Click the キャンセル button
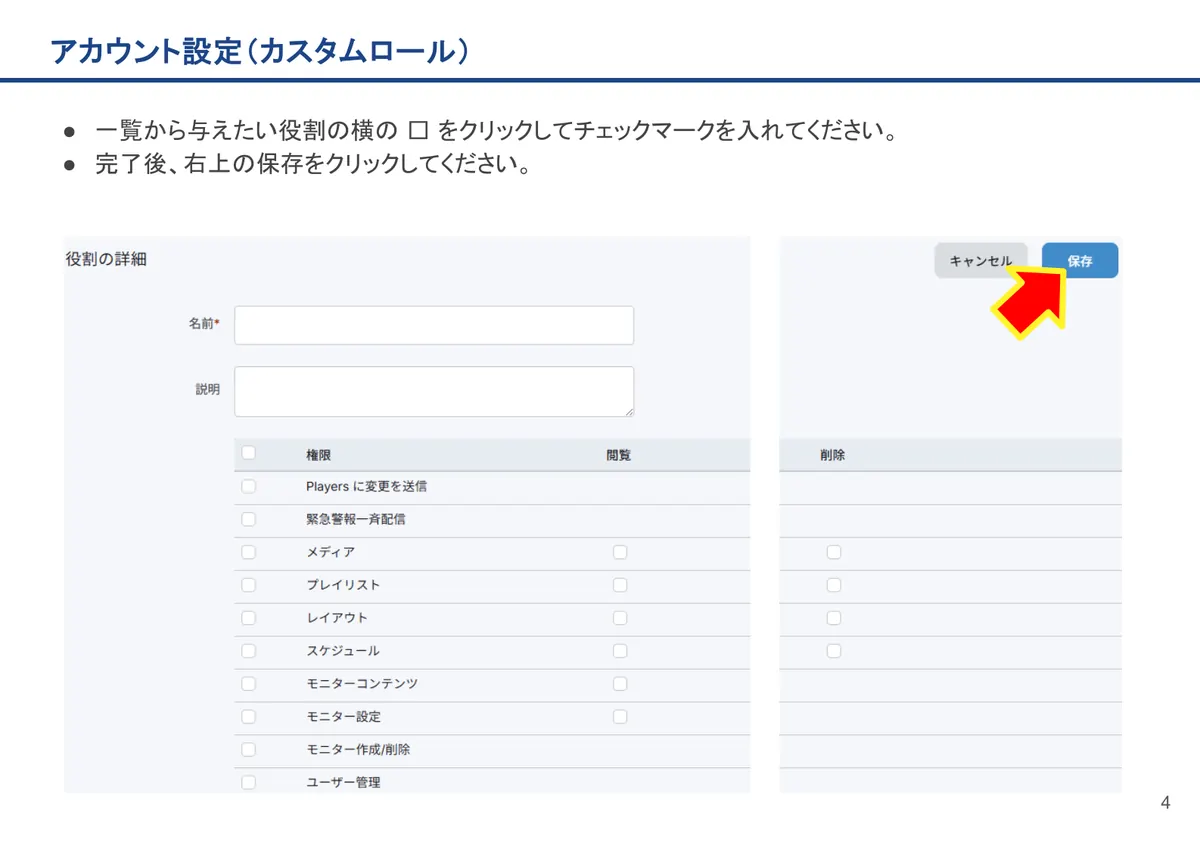 [980, 260]
